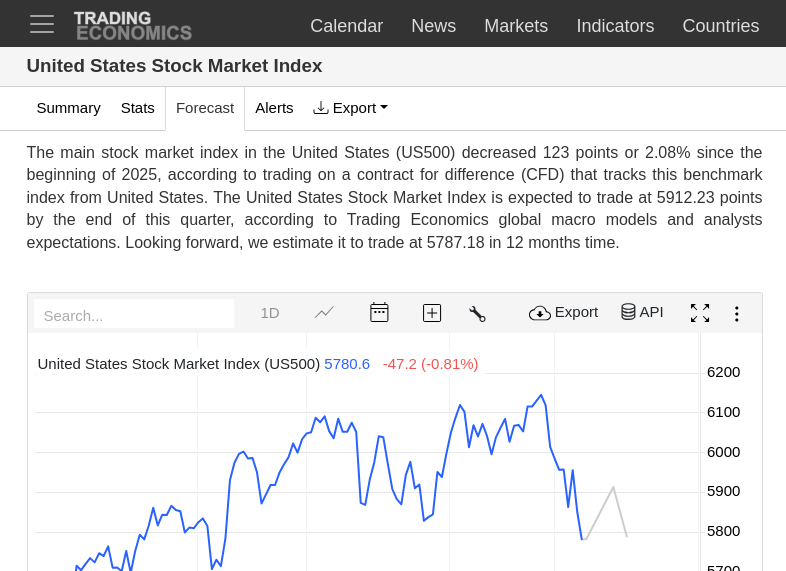
Task: Open the hamburger navigation menu
Action: (42, 24)
